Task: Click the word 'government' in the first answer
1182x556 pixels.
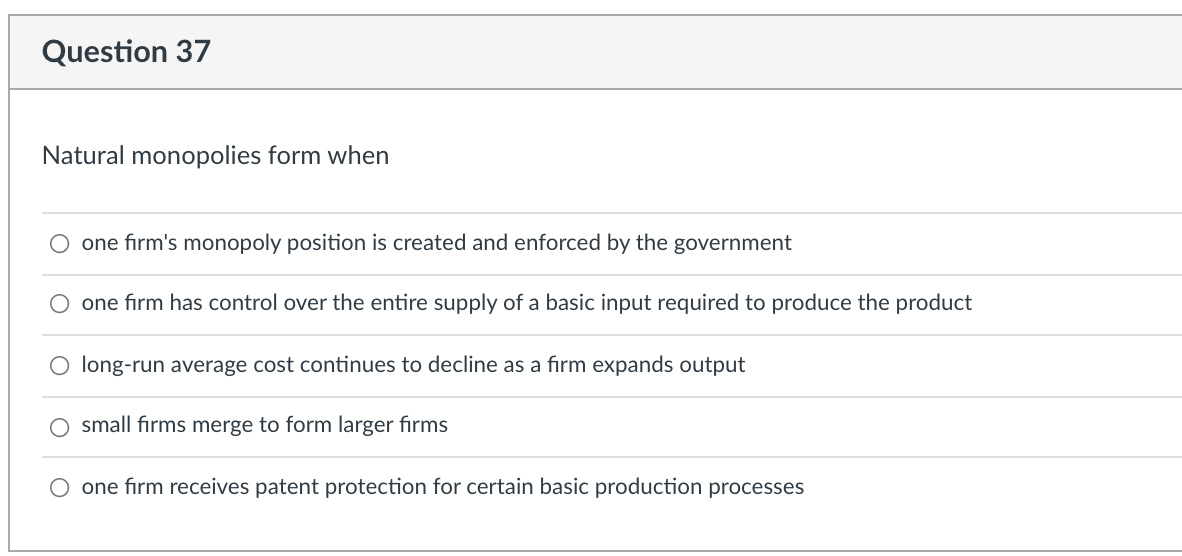Action: 731,243
